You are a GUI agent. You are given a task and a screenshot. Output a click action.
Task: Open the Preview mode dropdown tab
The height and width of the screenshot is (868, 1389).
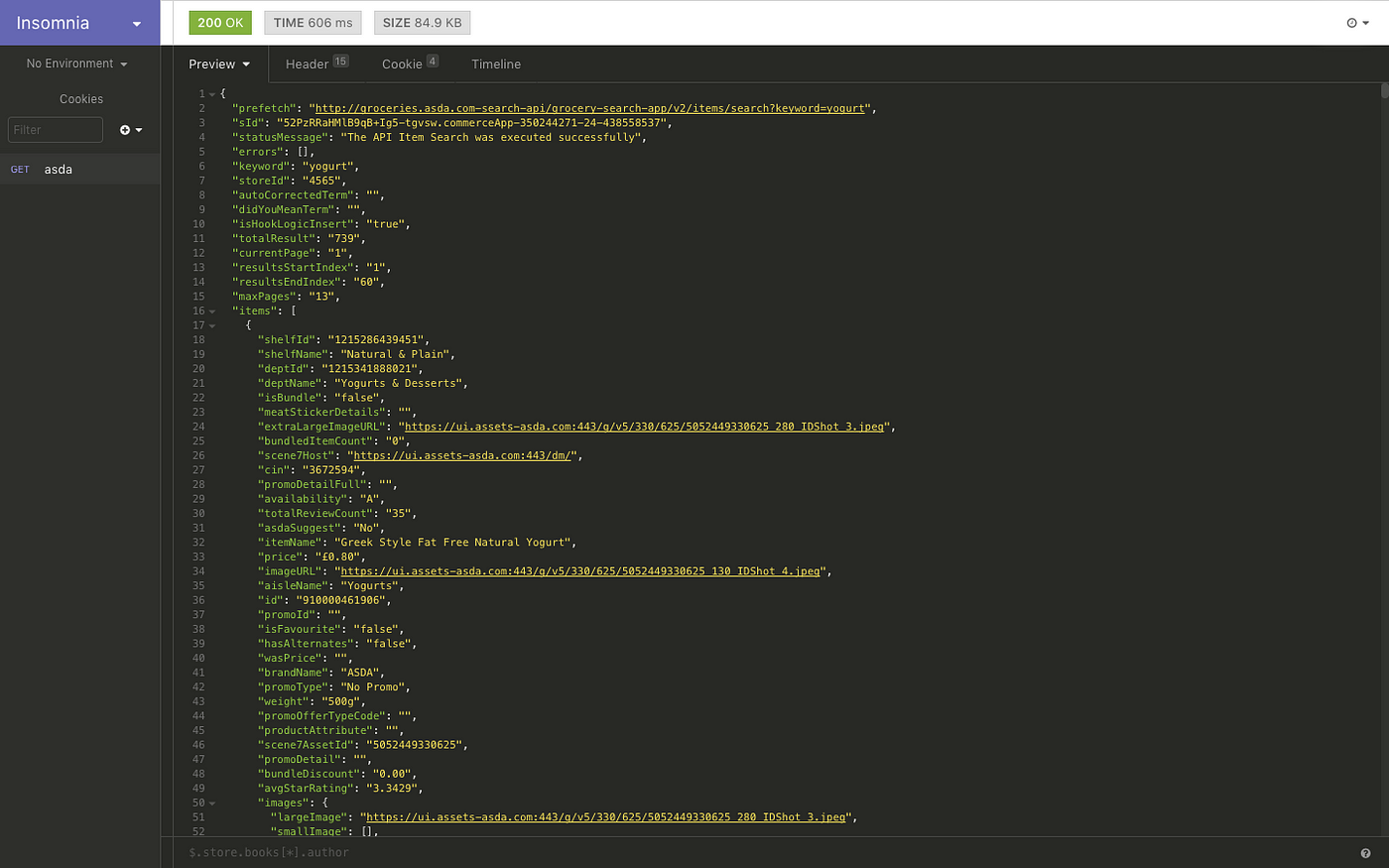[219, 64]
